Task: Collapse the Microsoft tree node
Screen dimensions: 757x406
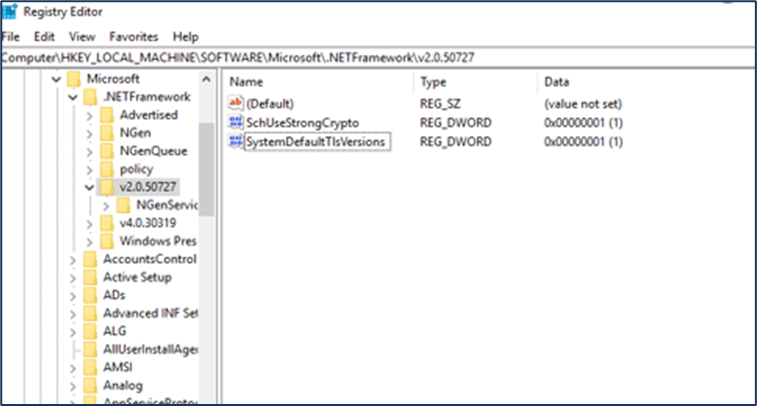Action: 56,79
